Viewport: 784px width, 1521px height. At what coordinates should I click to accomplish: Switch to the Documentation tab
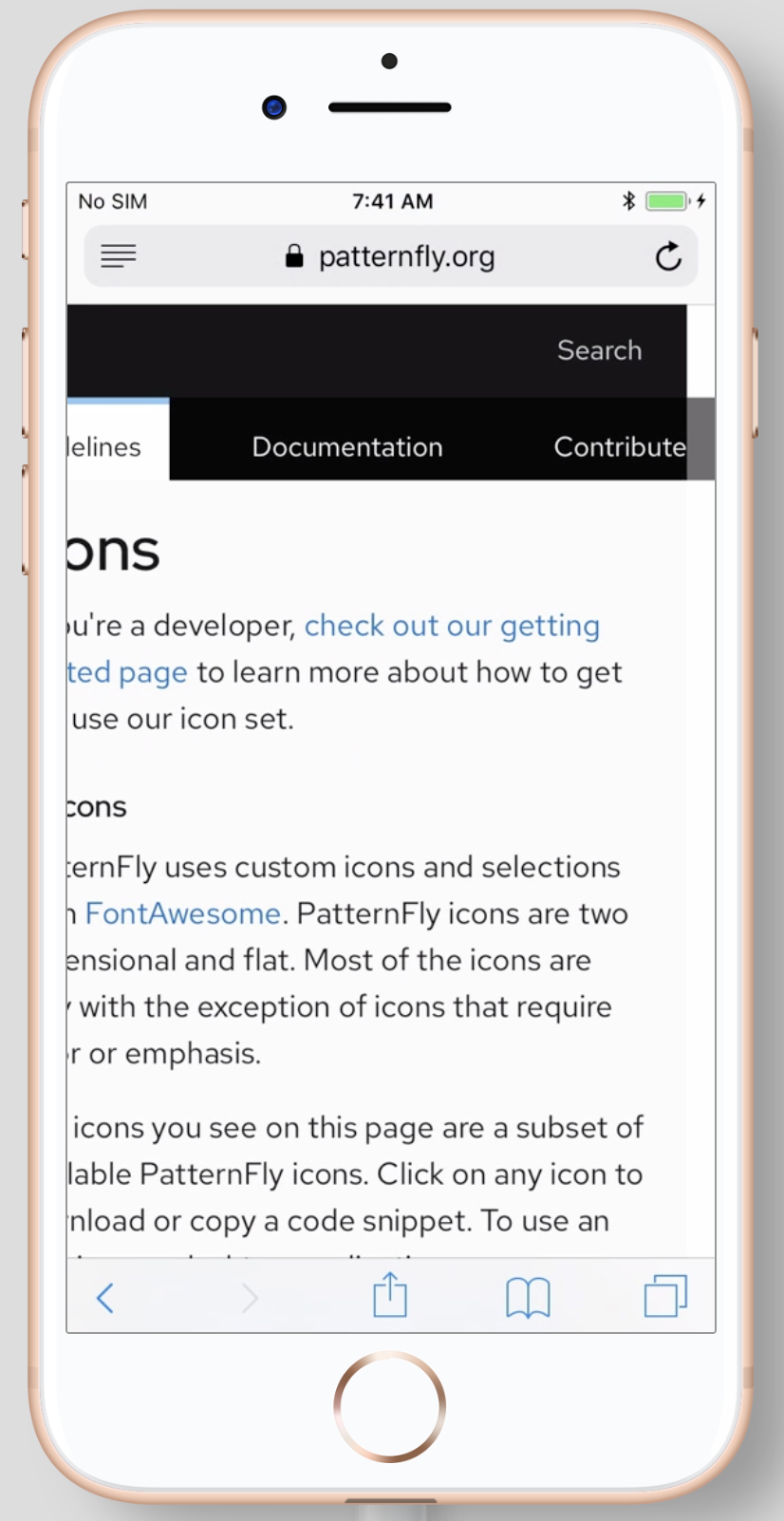(x=347, y=447)
